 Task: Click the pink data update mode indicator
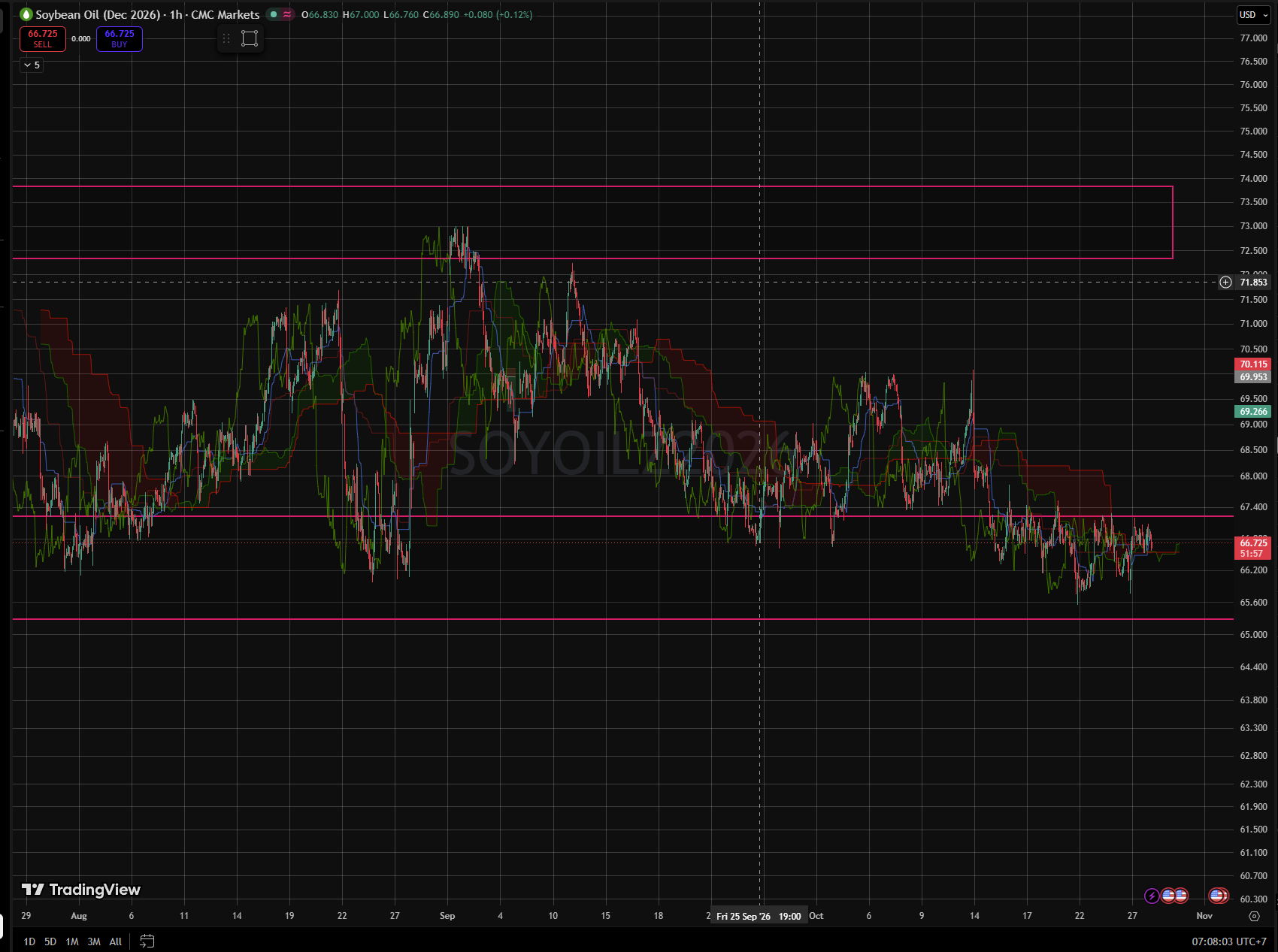pos(287,14)
